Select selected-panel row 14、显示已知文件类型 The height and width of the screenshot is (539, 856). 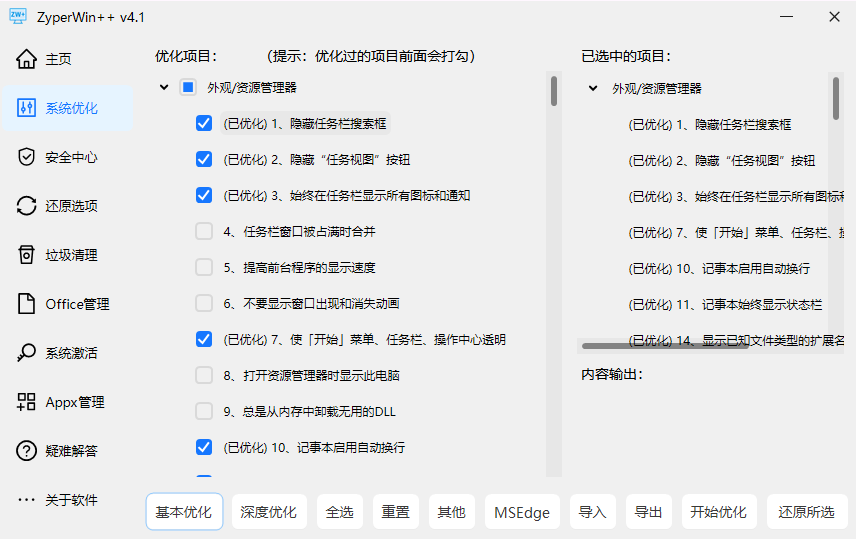[736, 340]
